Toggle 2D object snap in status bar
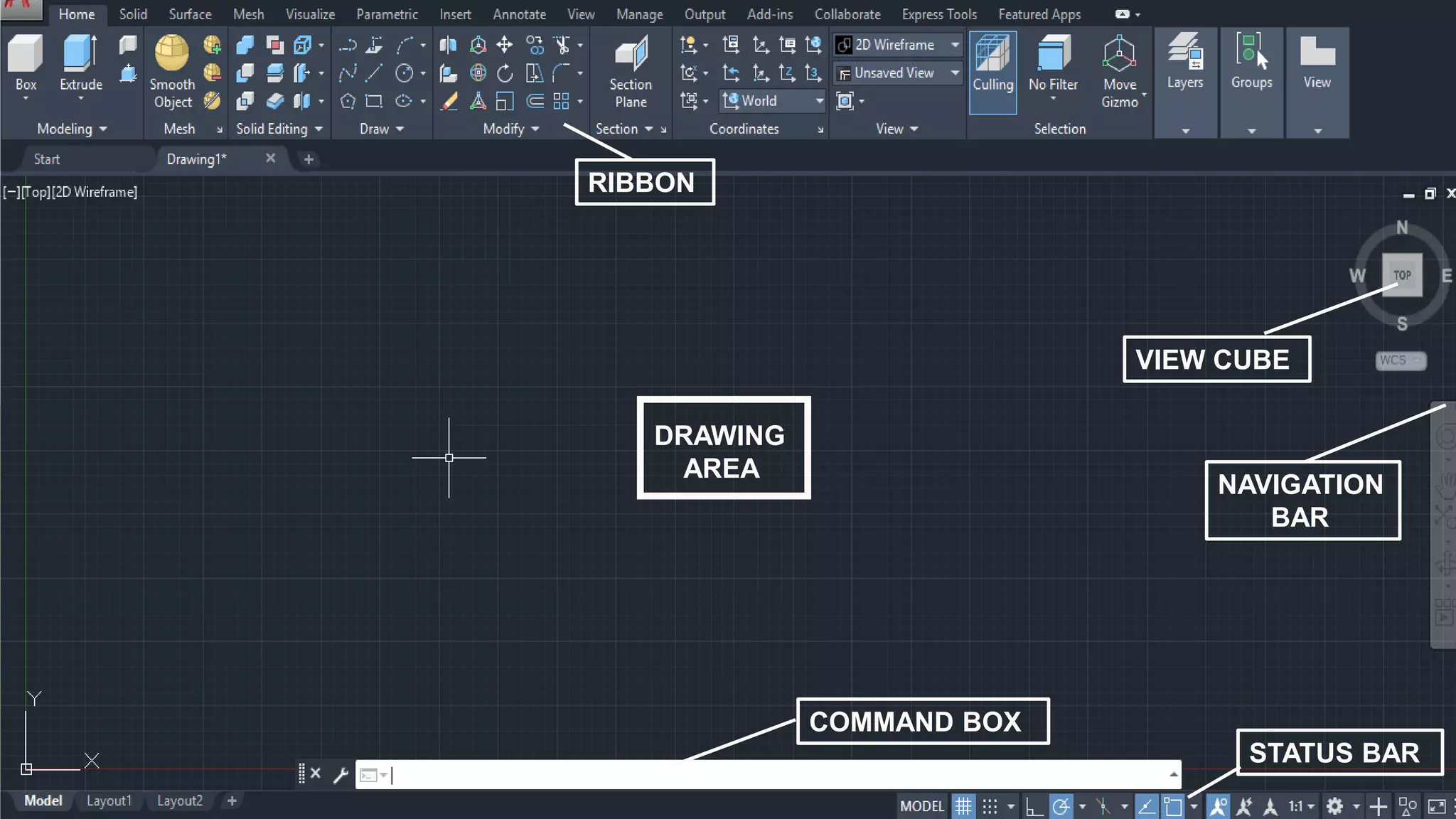 click(1173, 806)
